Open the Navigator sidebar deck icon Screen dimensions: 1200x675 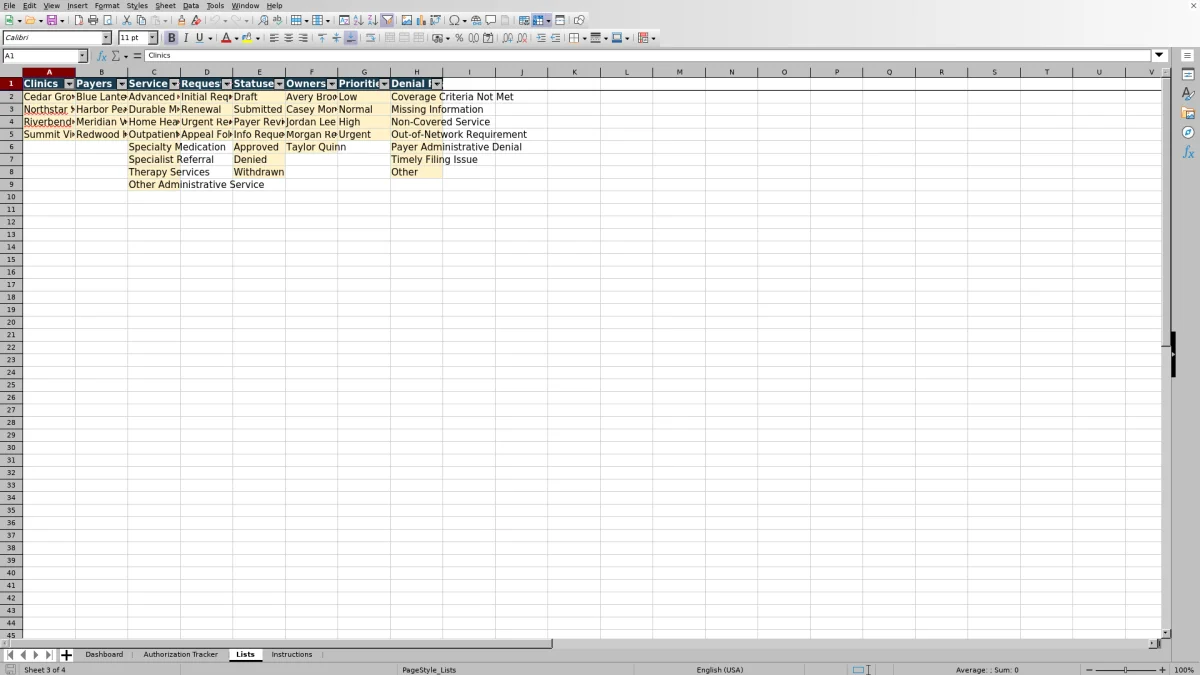[1188, 132]
